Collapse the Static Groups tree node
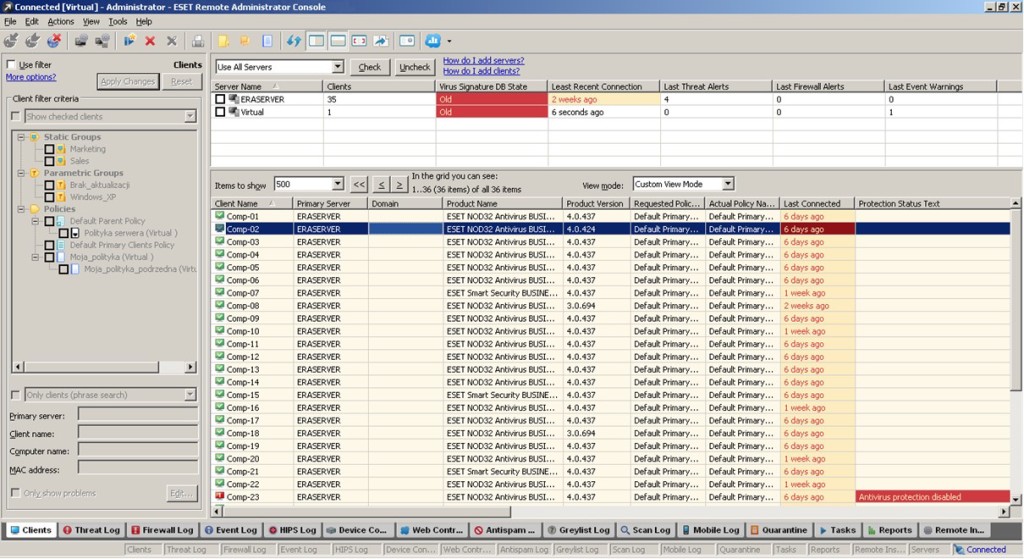The height and width of the screenshot is (559, 1024). tap(21, 137)
